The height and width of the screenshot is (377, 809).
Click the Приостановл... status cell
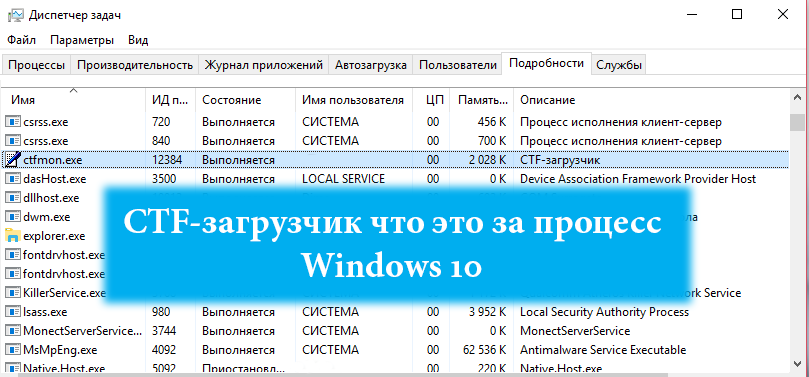click(244, 369)
